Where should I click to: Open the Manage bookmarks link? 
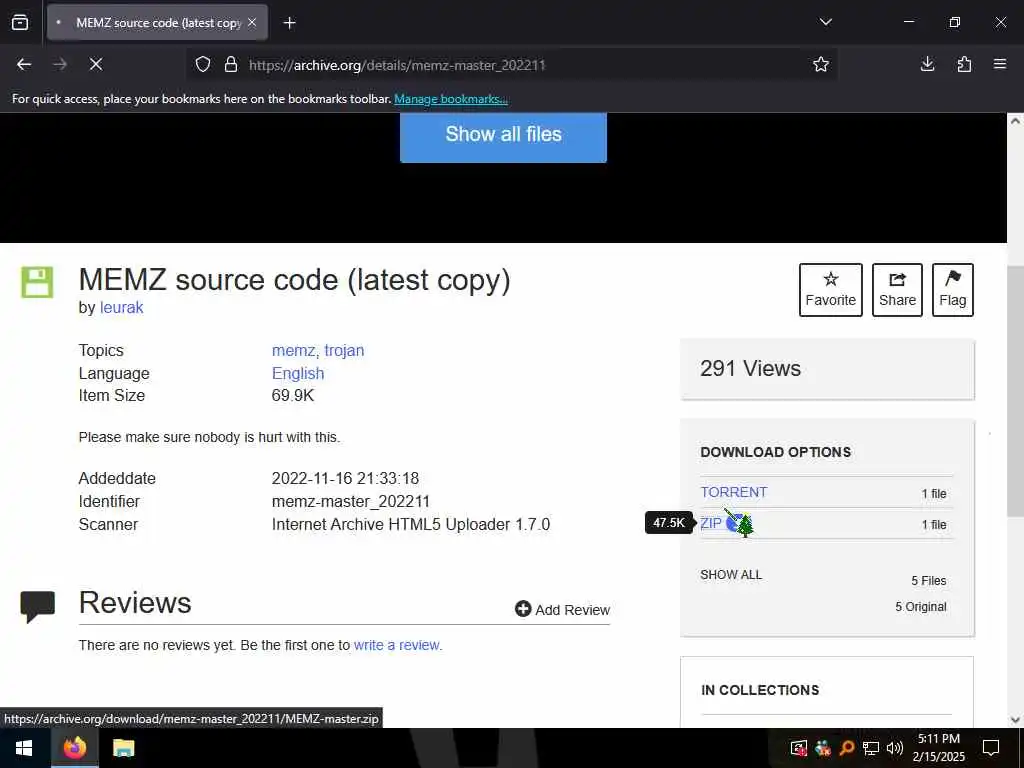pos(451,99)
